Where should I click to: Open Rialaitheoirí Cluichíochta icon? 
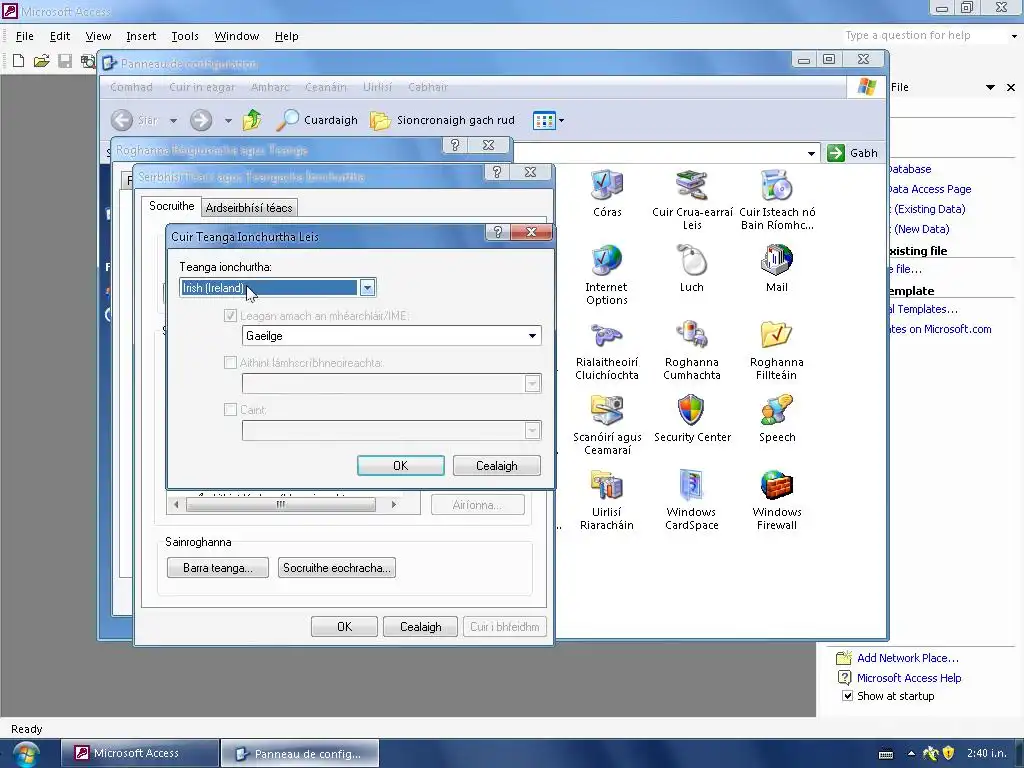click(607, 349)
